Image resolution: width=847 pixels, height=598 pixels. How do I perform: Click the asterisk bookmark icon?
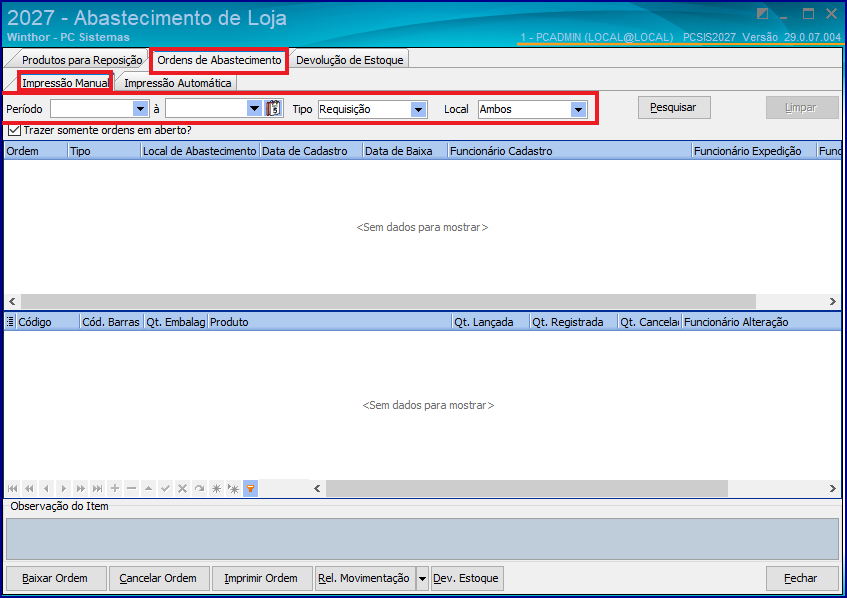point(217,488)
